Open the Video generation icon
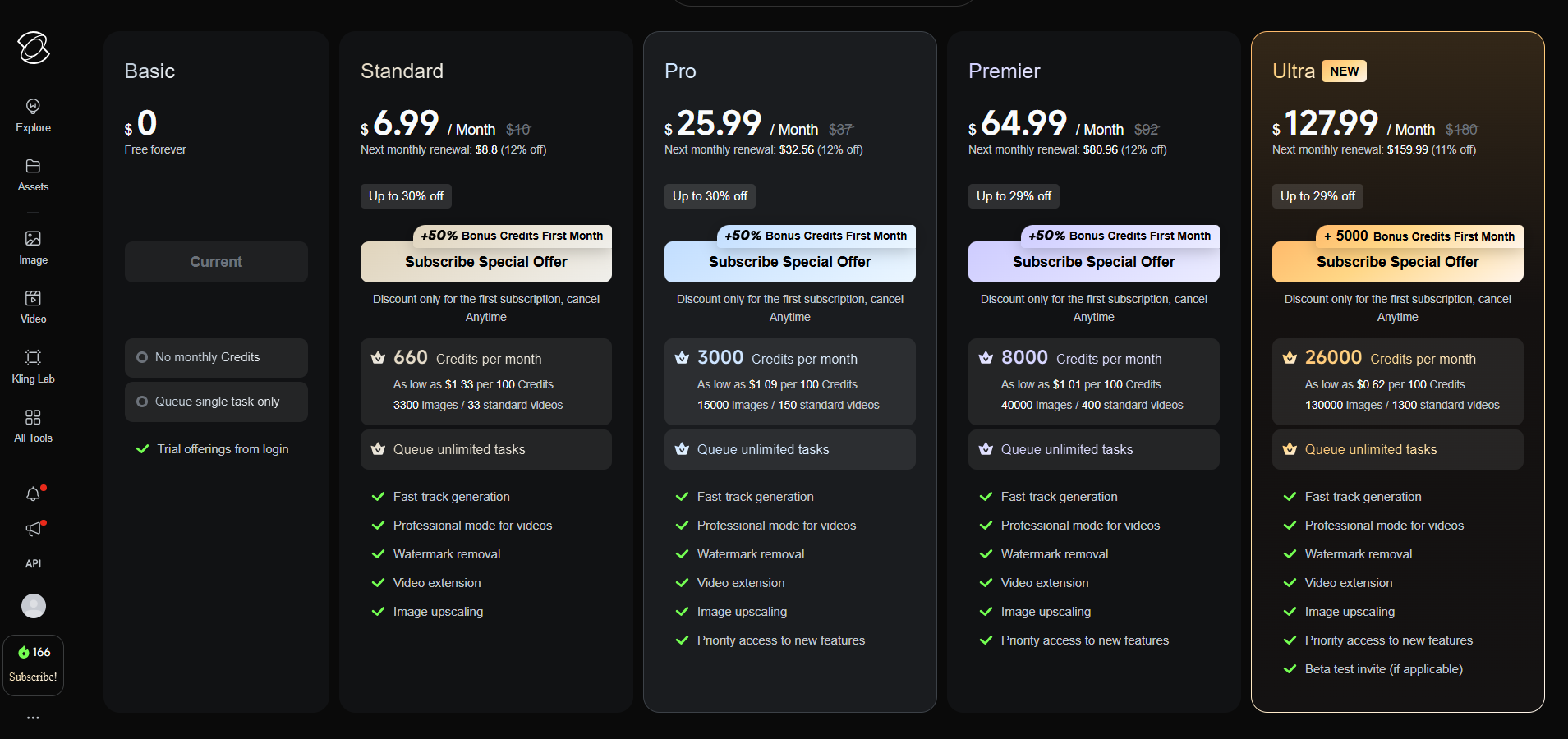This screenshot has height=739, width=1568. 33,299
